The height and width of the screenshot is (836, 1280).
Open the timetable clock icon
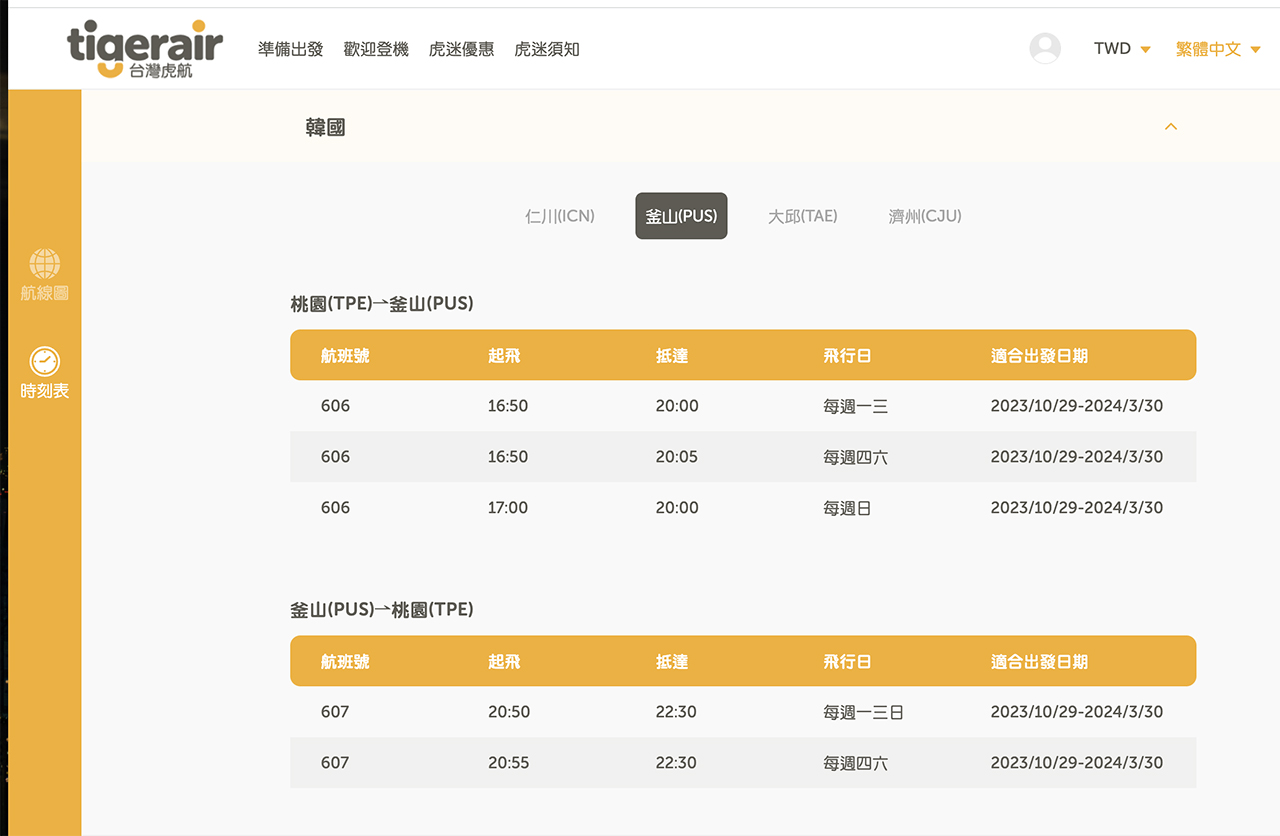(44, 361)
